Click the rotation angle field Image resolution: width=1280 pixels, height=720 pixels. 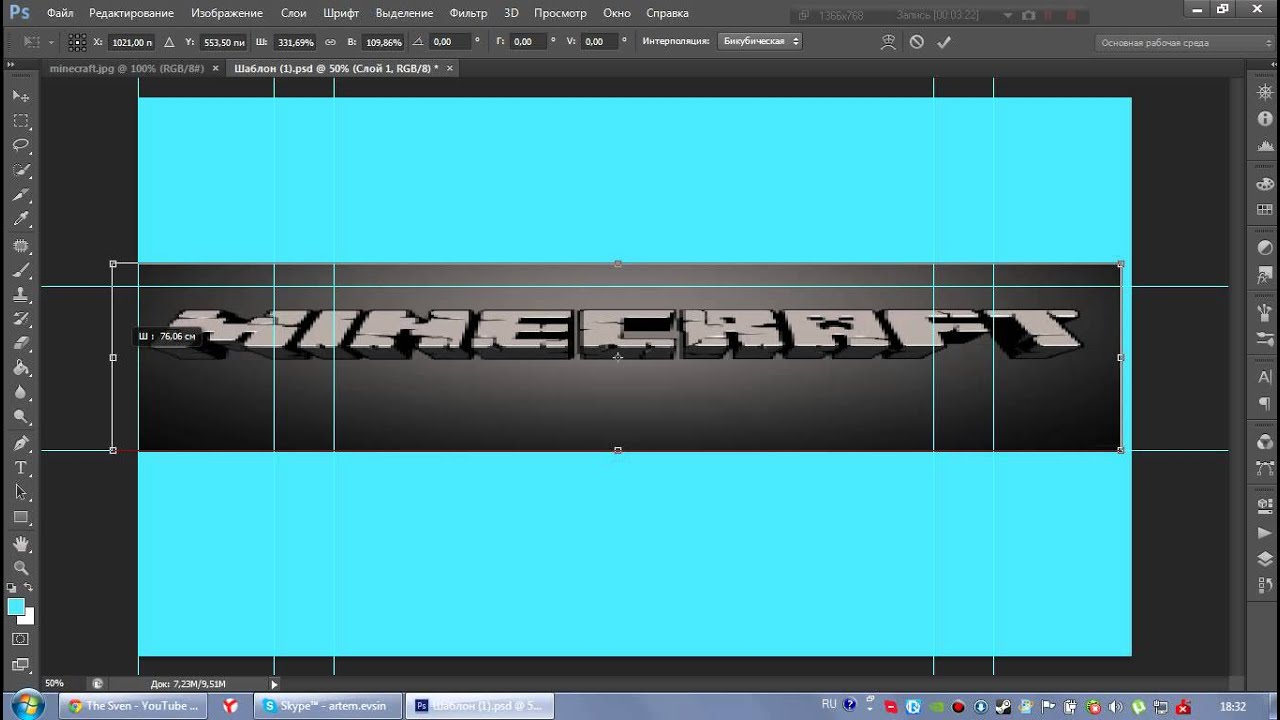[x=450, y=42]
